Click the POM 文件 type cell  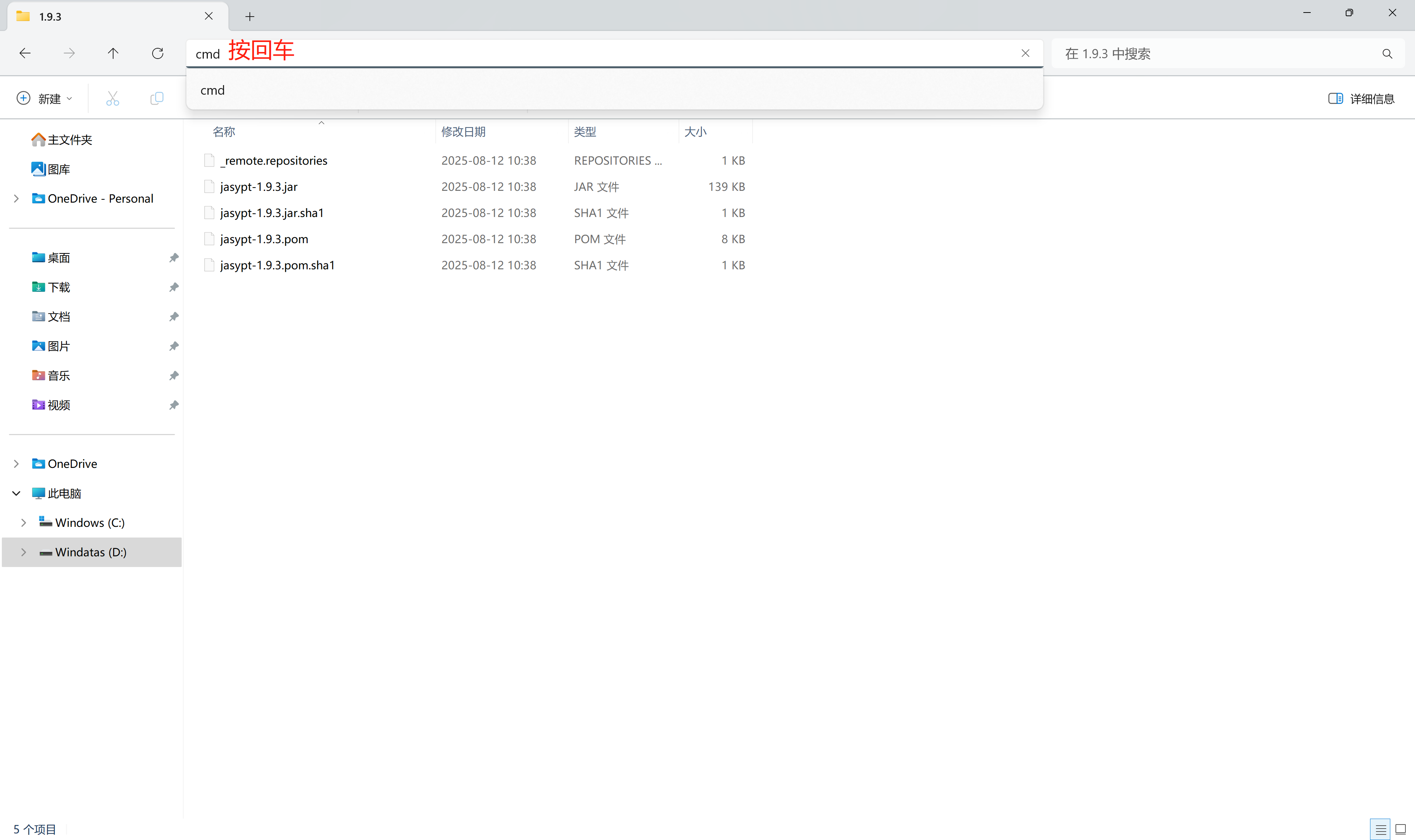pos(600,239)
